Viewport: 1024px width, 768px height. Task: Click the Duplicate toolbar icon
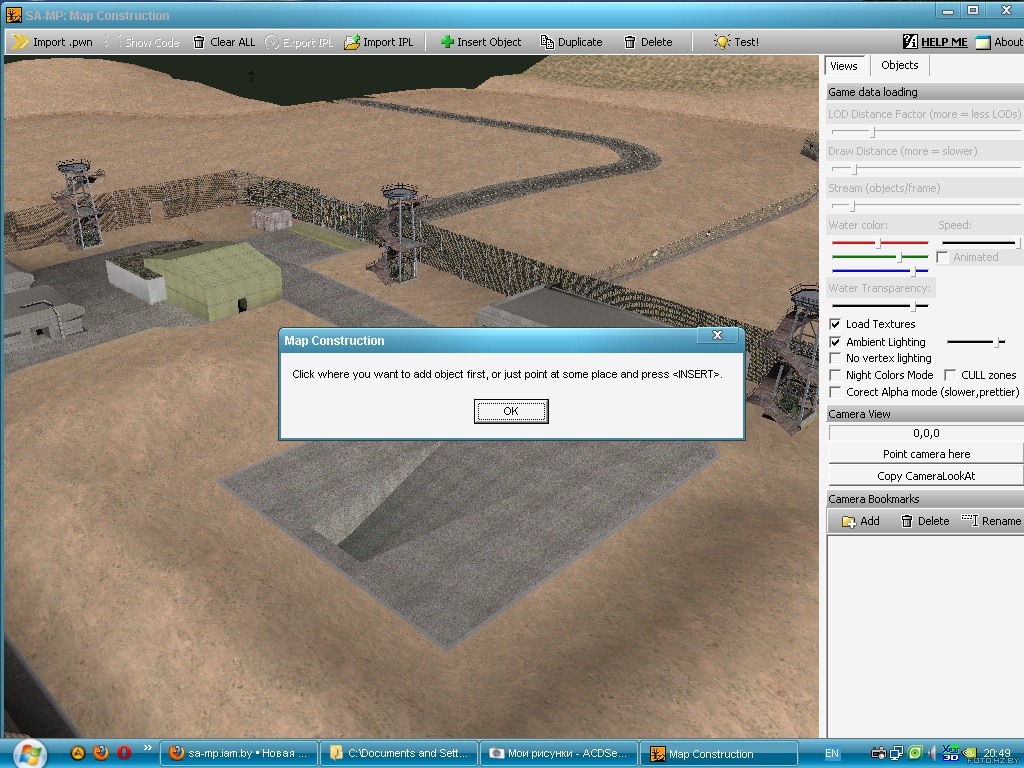click(547, 42)
